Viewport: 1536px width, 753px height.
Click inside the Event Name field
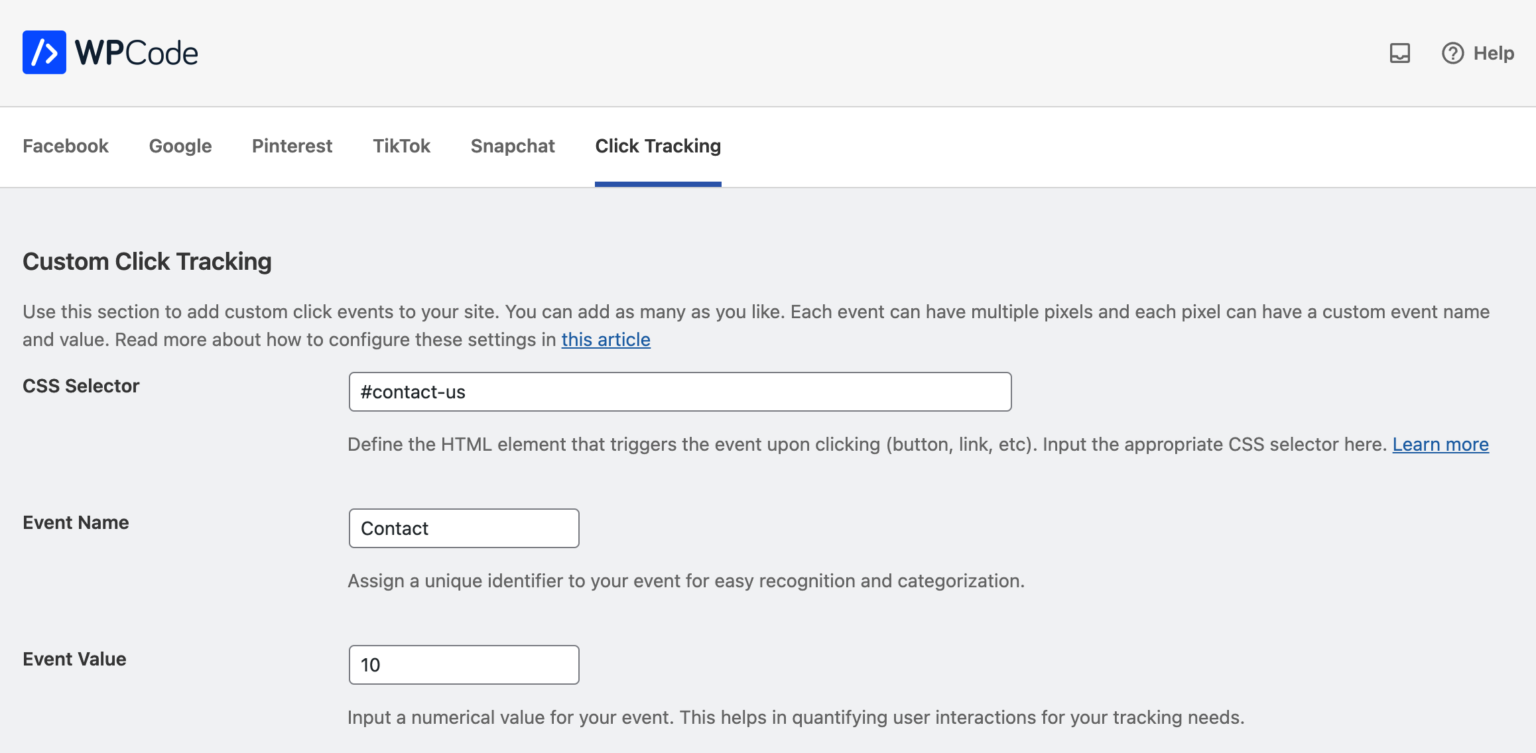pos(463,528)
